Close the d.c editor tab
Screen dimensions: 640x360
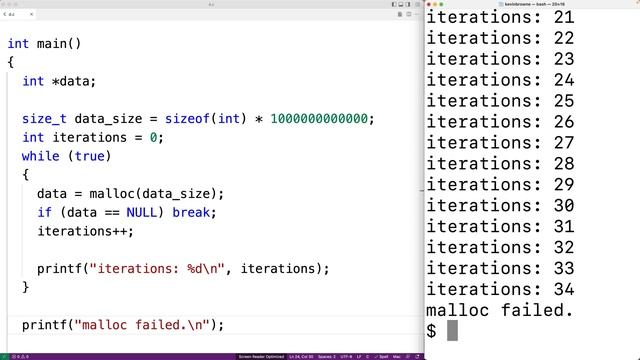[31, 14]
